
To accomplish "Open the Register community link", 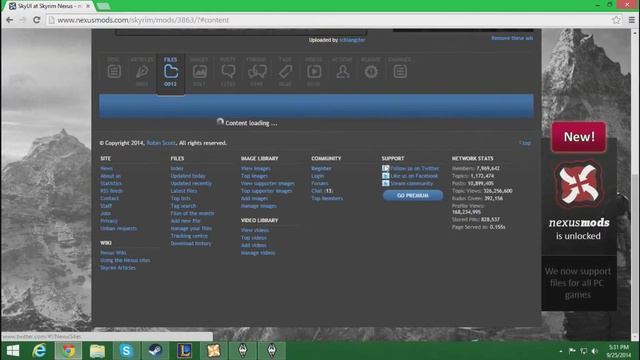I will tap(321, 169).
